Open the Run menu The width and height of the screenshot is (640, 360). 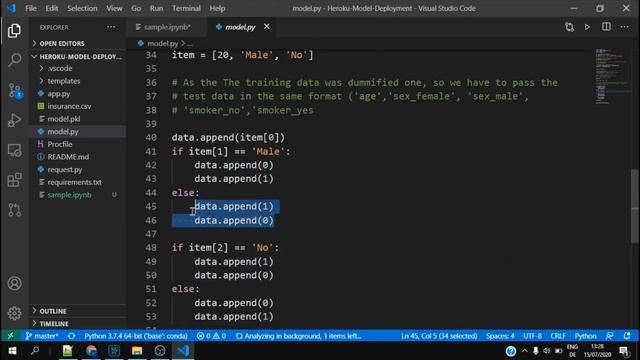[156, 8]
